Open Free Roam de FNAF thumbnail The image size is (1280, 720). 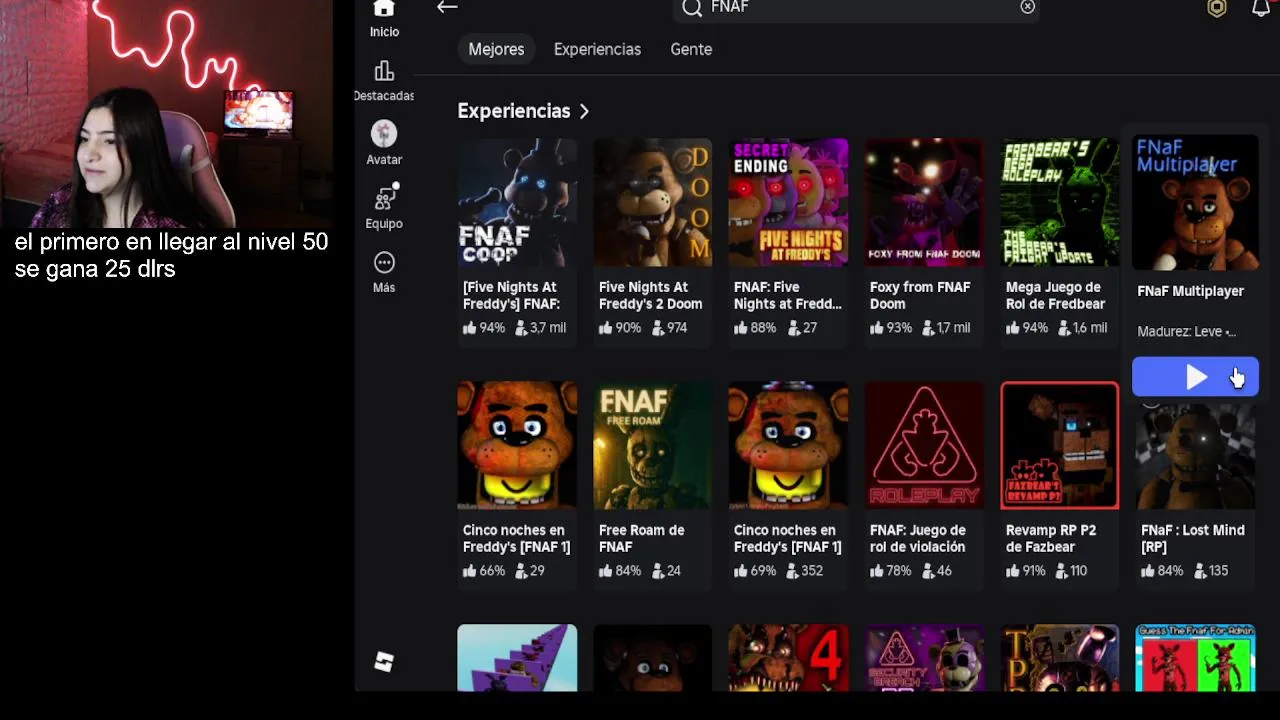point(653,445)
